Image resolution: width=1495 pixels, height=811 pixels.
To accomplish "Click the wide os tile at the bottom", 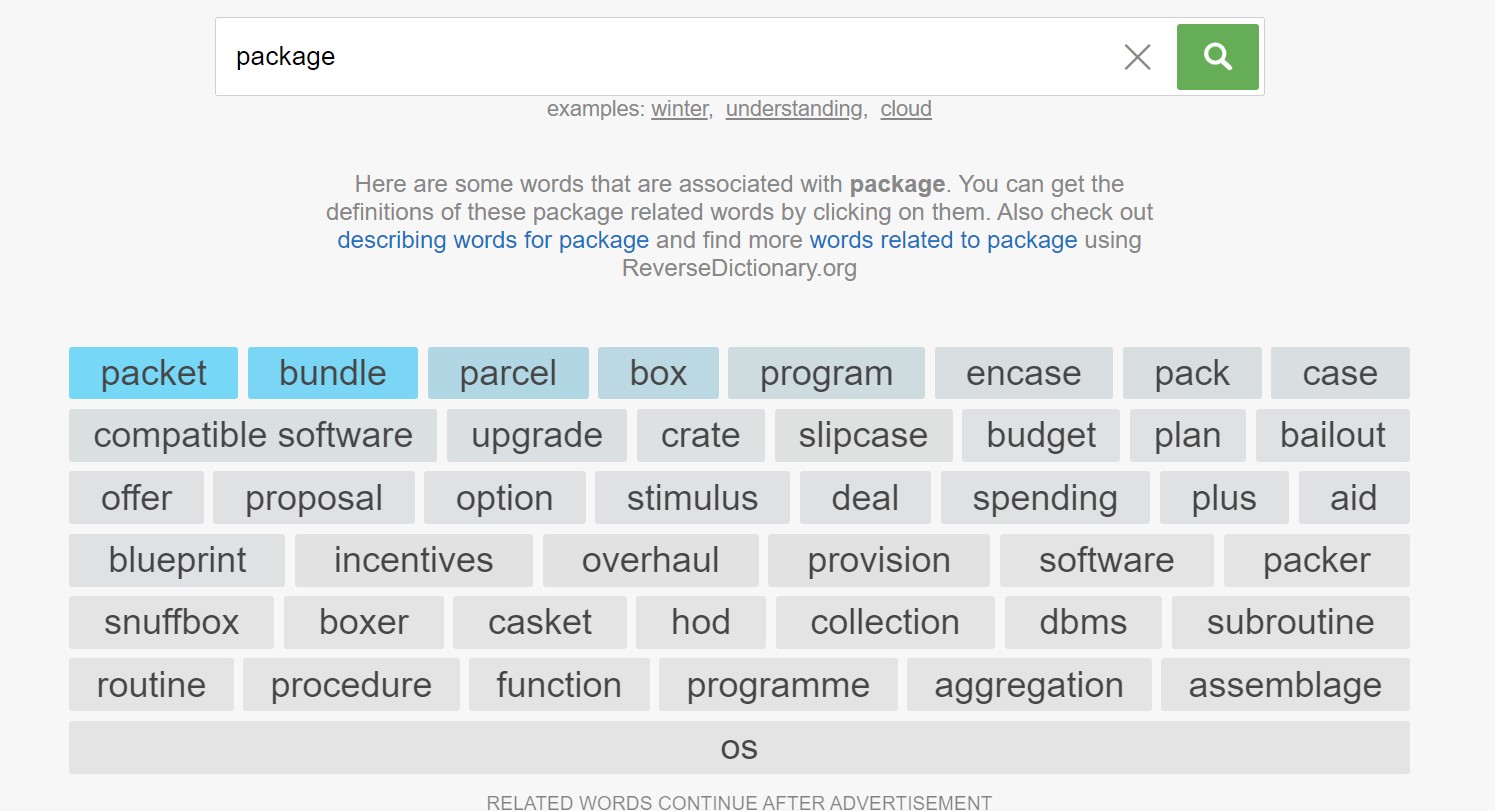I will click(739, 747).
